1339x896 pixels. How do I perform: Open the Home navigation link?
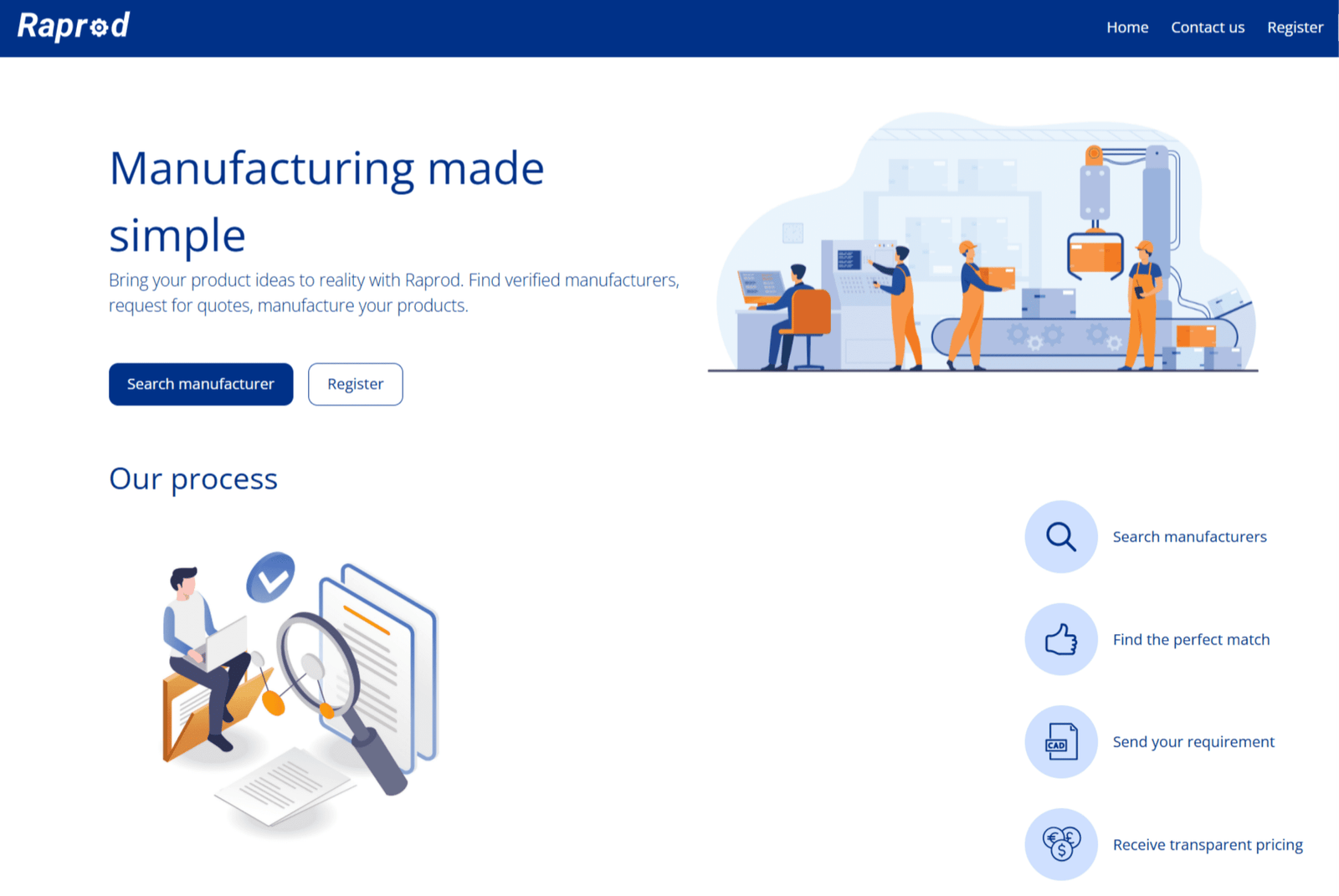click(x=1126, y=28)
